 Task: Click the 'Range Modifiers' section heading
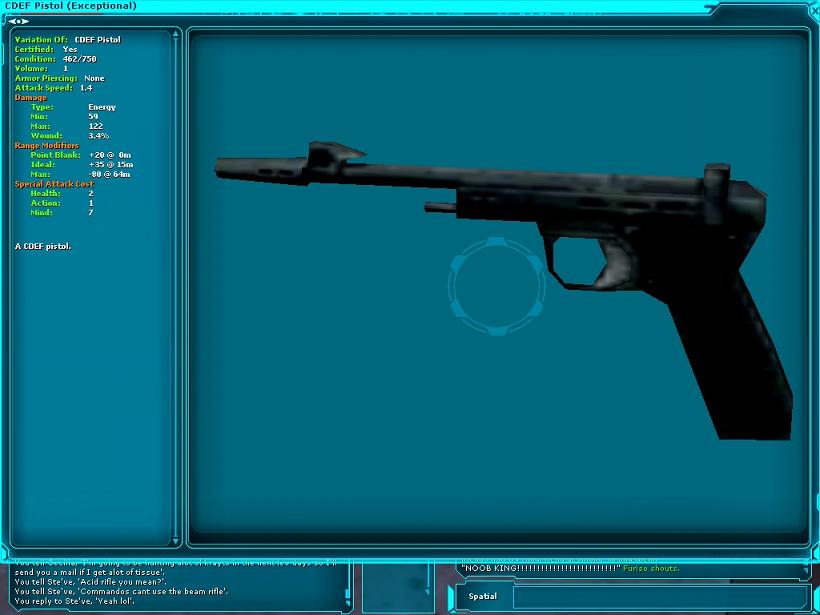click(x=47, y=145)
